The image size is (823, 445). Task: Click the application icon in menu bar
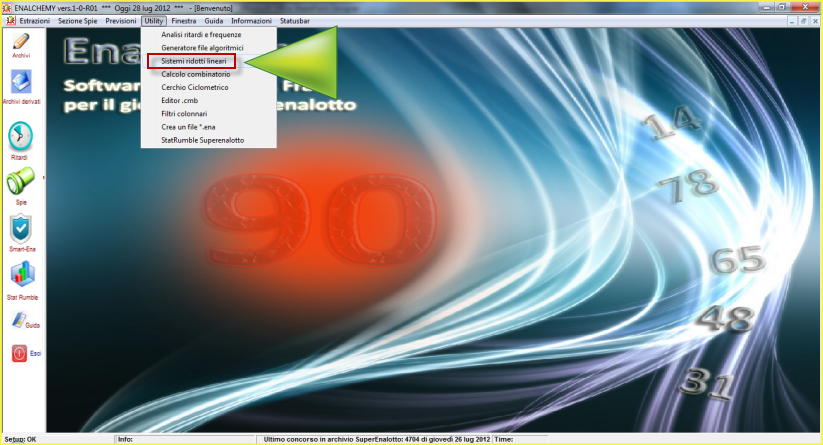tap(10, 21)
